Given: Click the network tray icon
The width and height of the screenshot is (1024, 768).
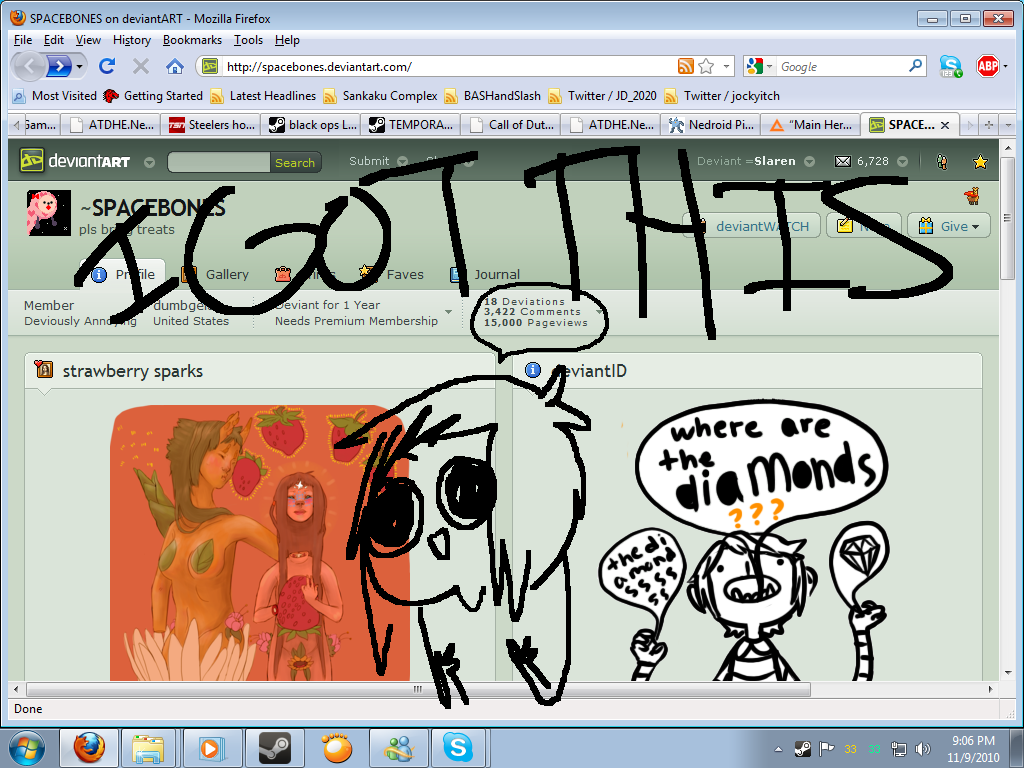Looking at the screenshot, I should (899, 749).
